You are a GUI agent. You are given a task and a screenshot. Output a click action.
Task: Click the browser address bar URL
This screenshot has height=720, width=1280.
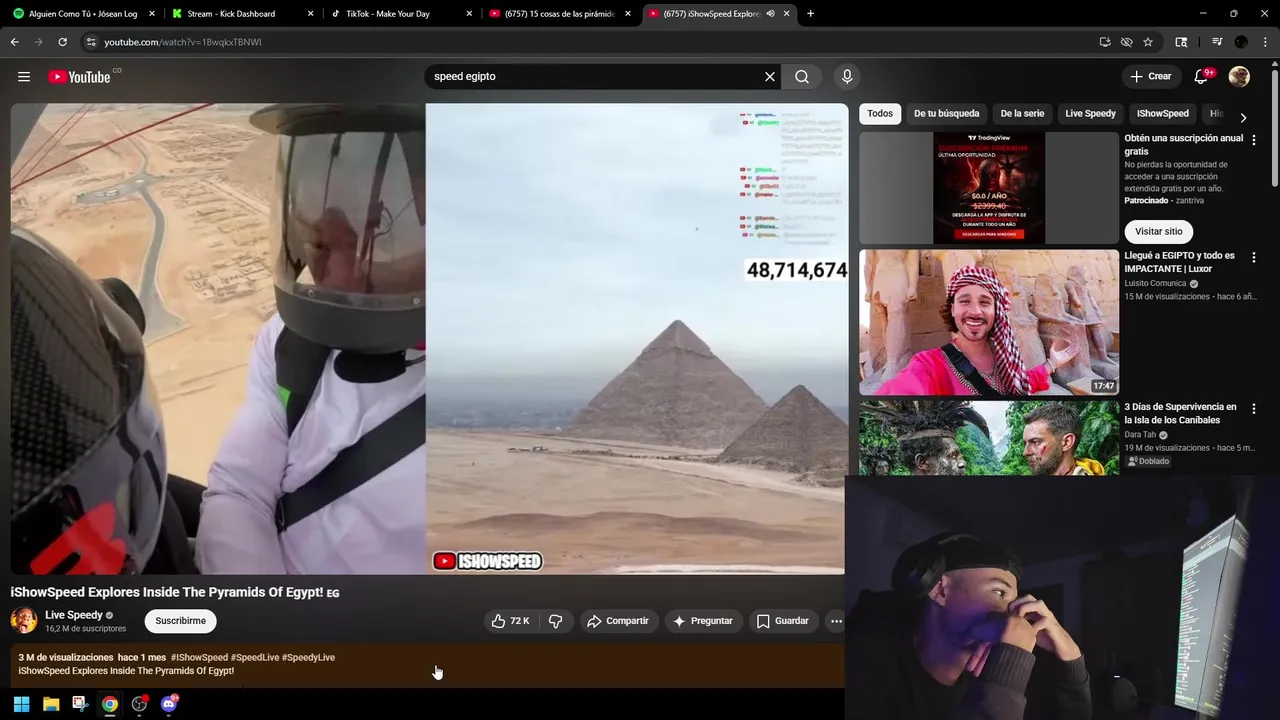tap(183, 42)
